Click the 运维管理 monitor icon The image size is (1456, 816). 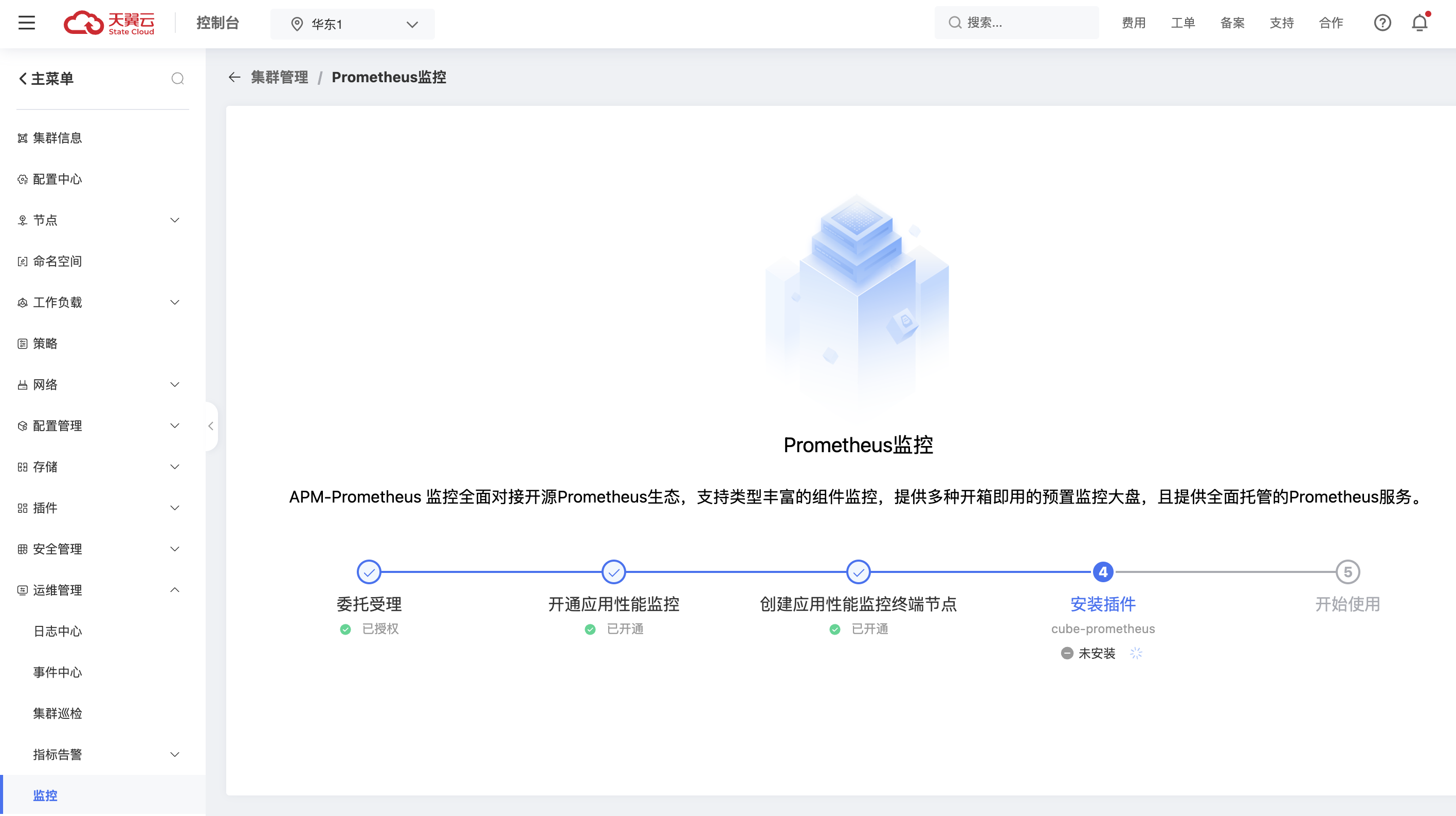pos(23,590)
